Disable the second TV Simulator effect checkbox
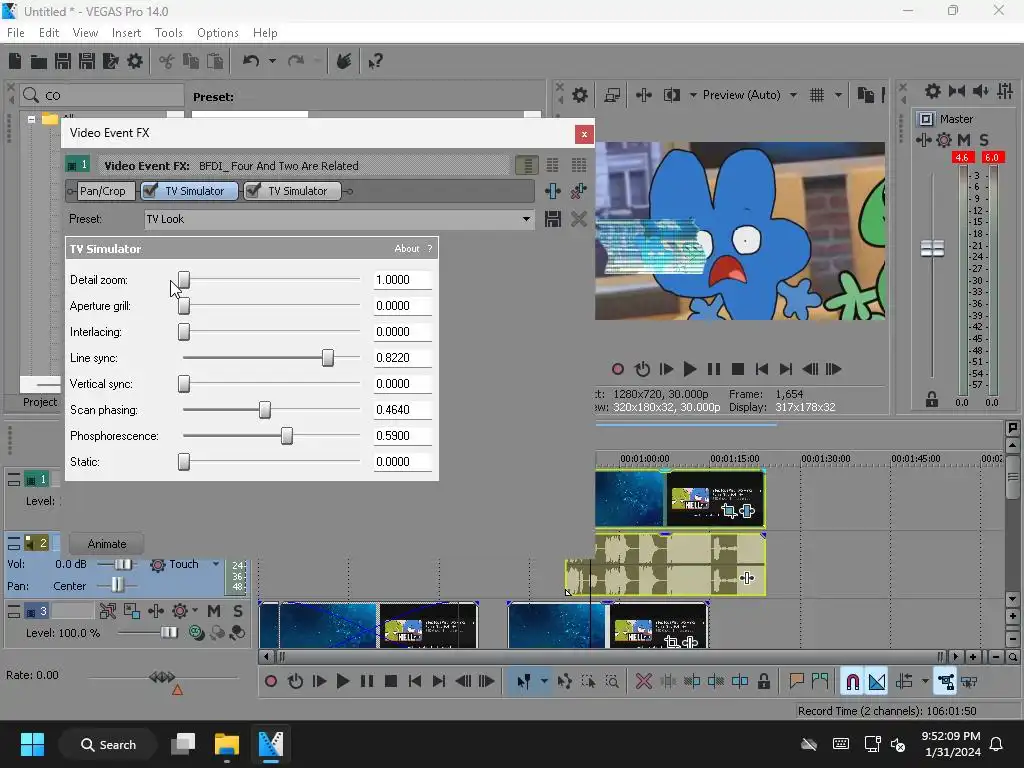This screenshot has height=768, width=1024. click(x=253, y=191)
